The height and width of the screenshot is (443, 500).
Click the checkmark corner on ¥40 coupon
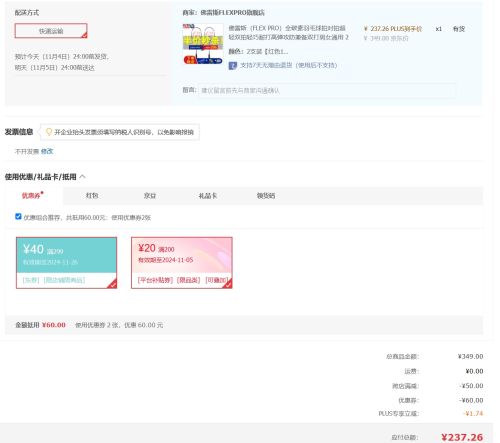coord(113,284)
